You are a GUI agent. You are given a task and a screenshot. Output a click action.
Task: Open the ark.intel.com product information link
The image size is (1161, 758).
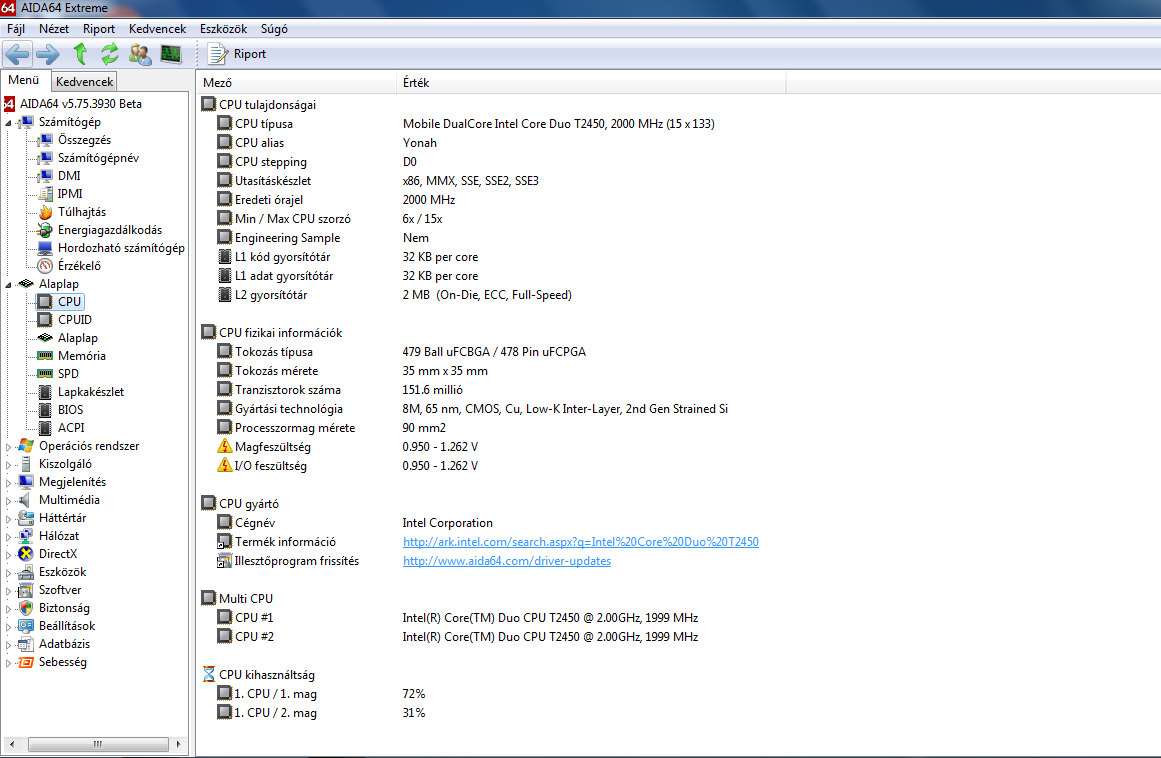coord(580,542)
